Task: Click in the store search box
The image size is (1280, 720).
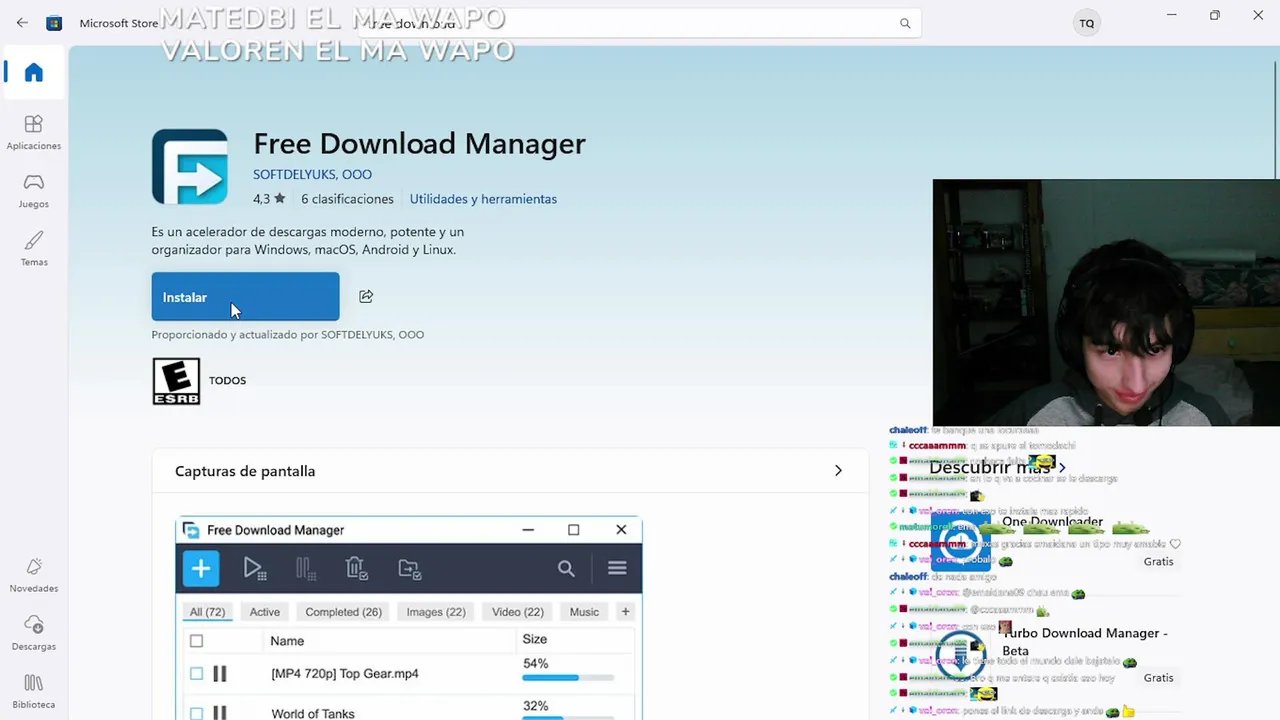Action: tap(640, 23)
